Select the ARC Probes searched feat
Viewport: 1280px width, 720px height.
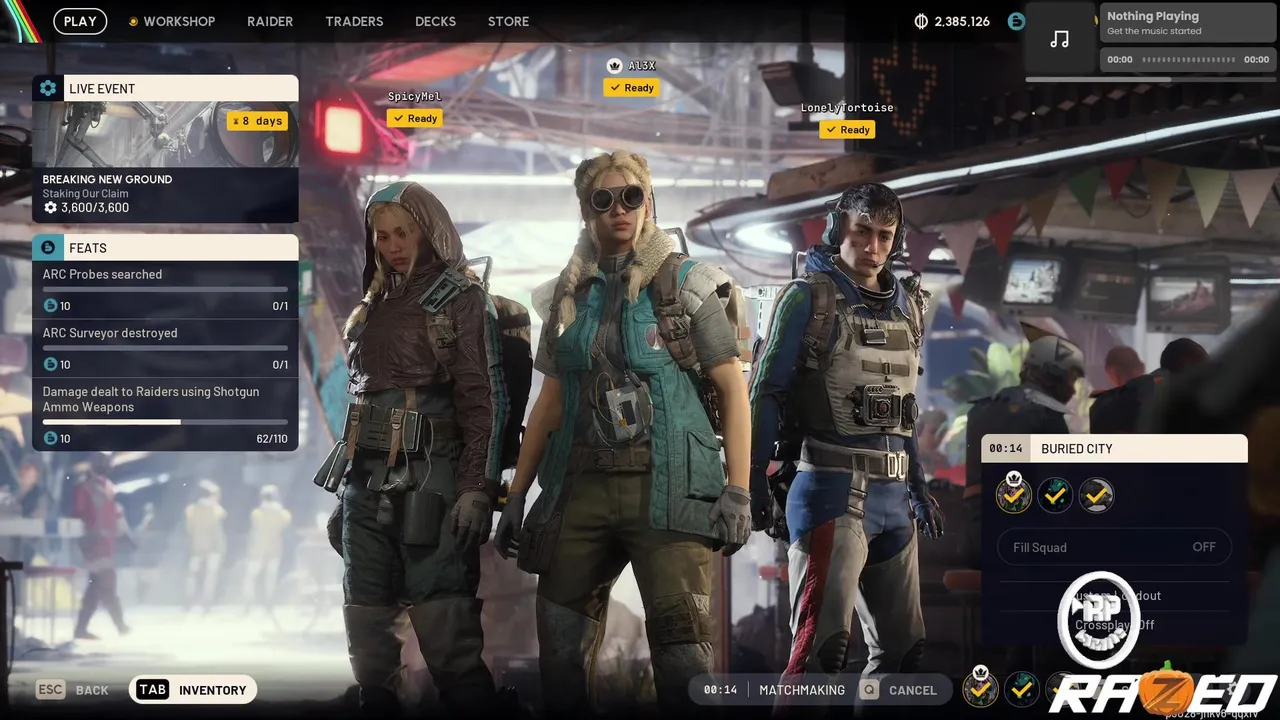pyautogui.click(x=165, y=290)
